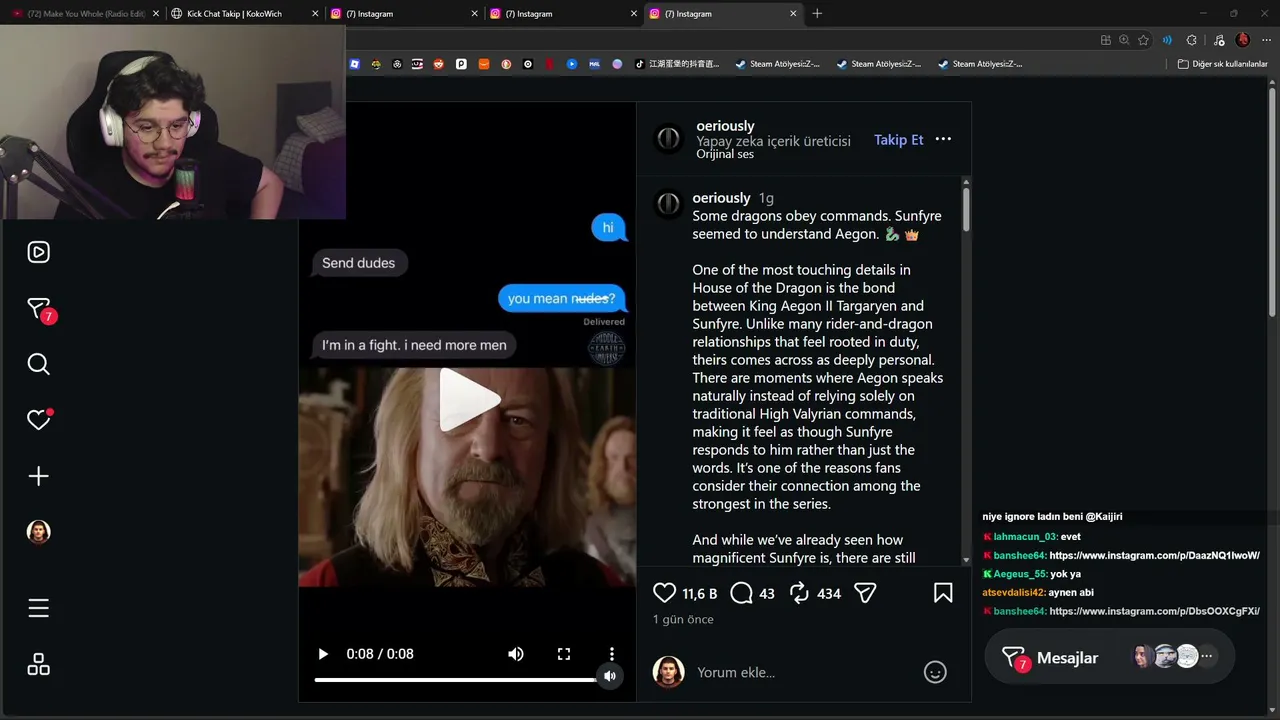Open Reels from the Instagram sidebar

(38, 252)
